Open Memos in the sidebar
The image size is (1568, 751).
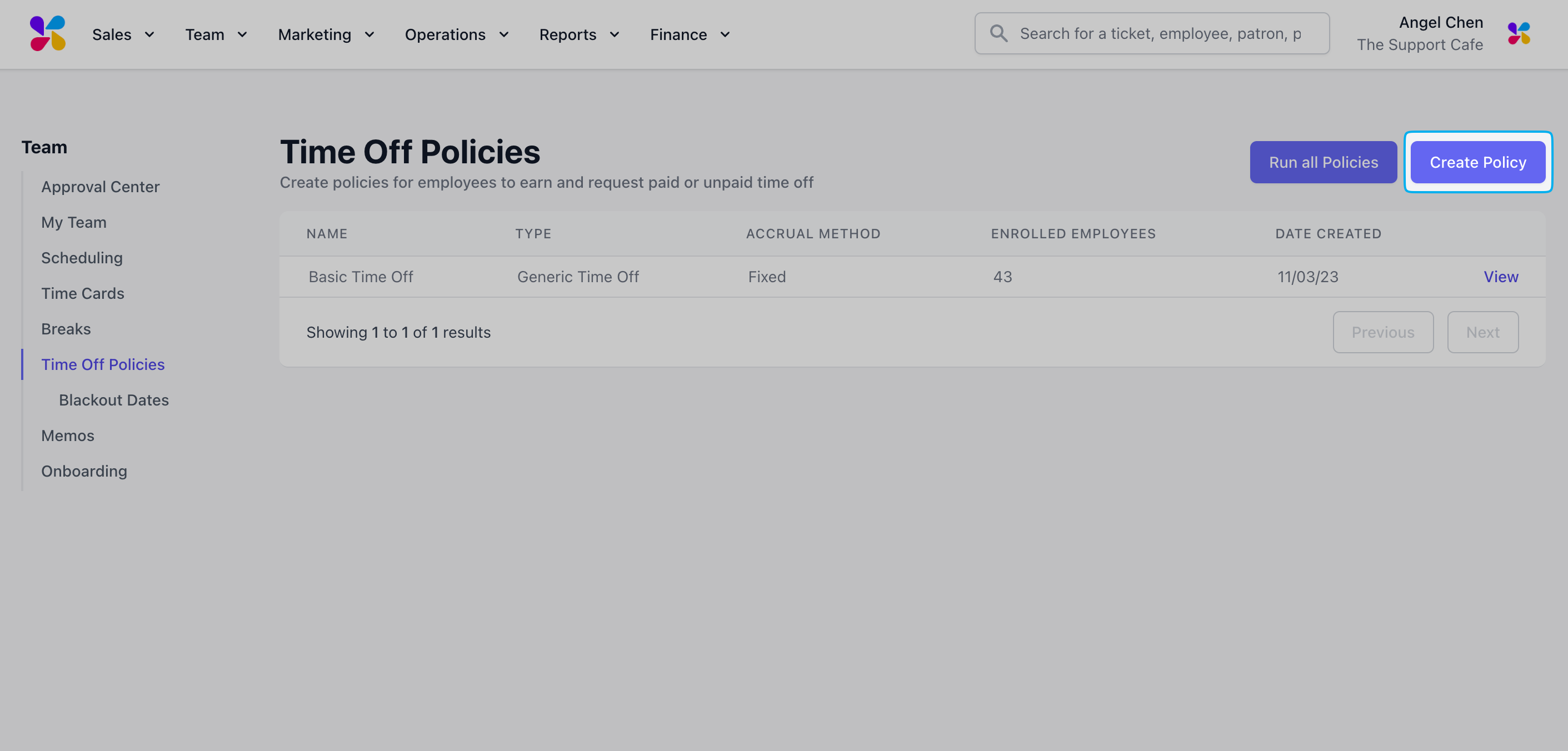pyautogui.click(x=68, y=435)
